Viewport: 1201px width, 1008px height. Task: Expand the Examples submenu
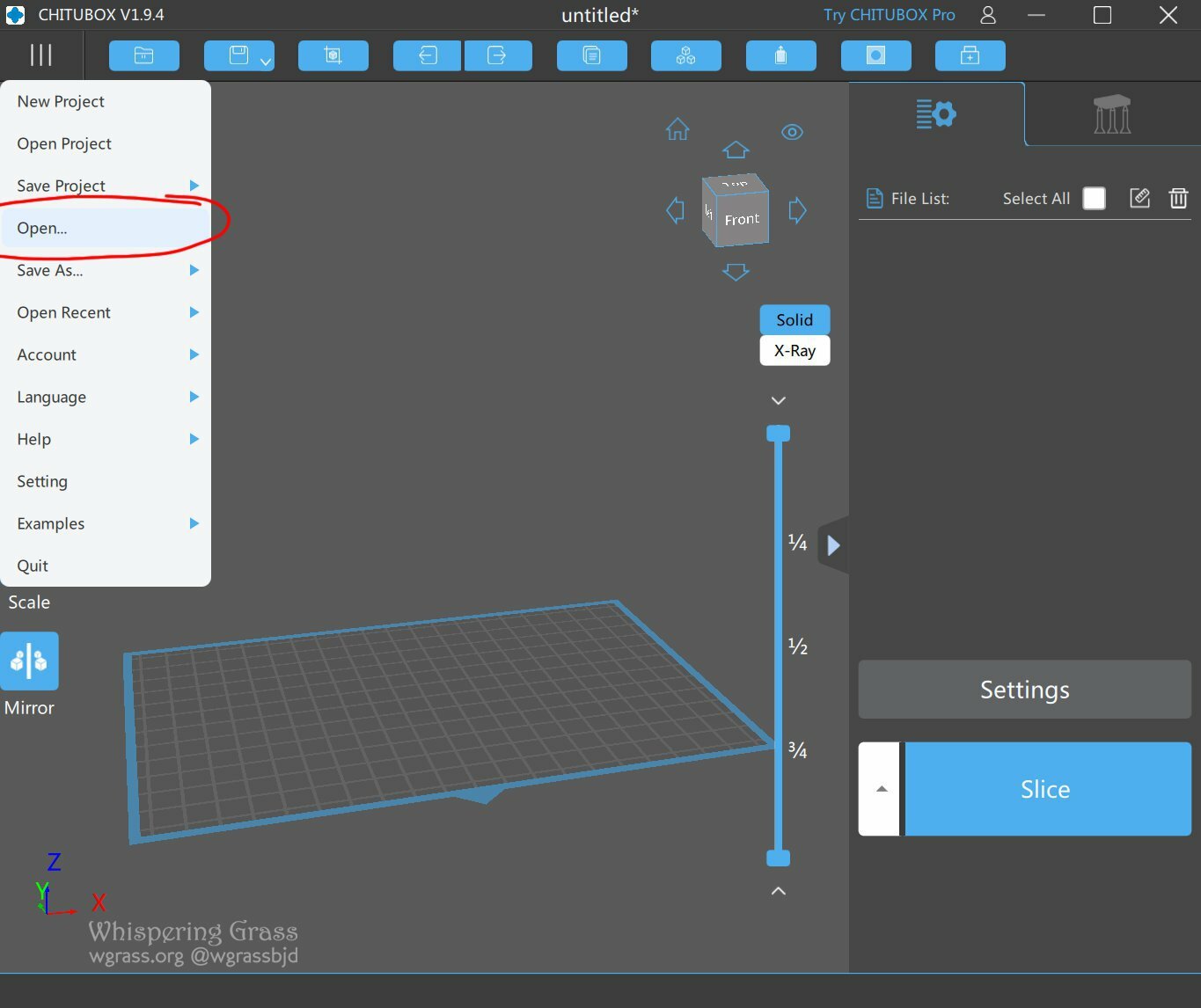click(x=106, y=523)
